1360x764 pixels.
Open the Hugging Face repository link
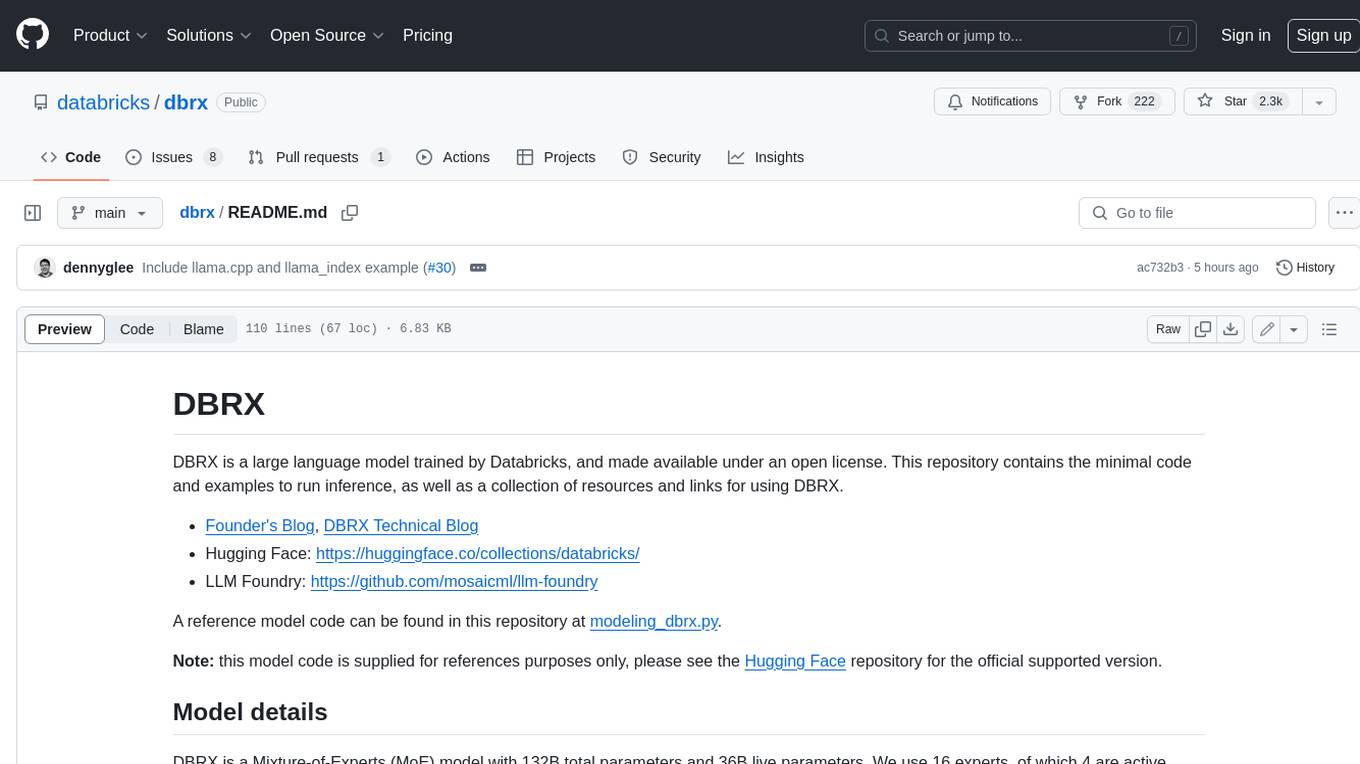pyautogui.click(x=795, y=661)
